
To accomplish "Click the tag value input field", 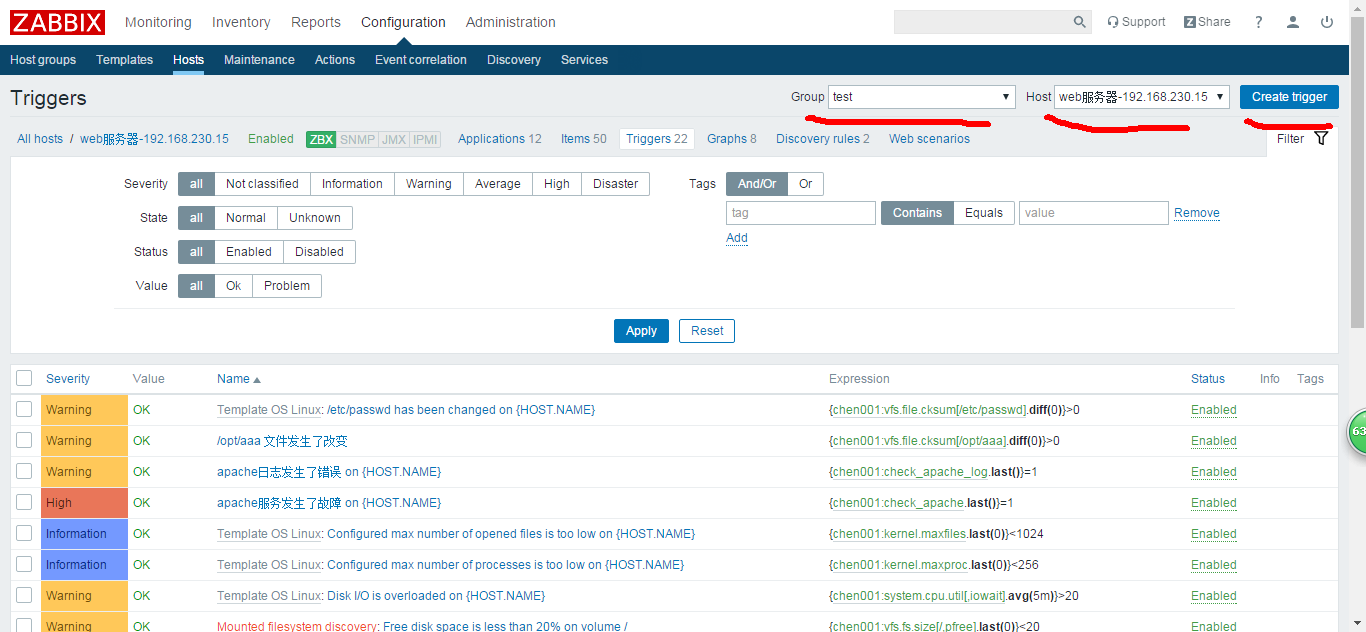I will click(1094, 213).
